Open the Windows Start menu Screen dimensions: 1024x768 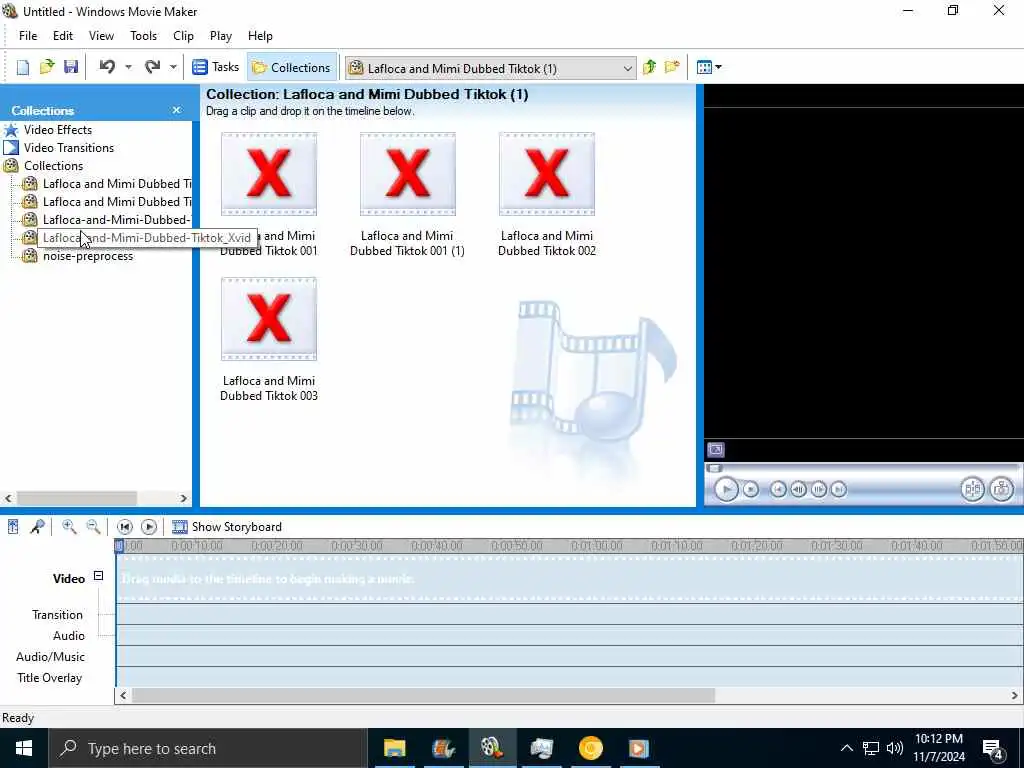[24, 748]
